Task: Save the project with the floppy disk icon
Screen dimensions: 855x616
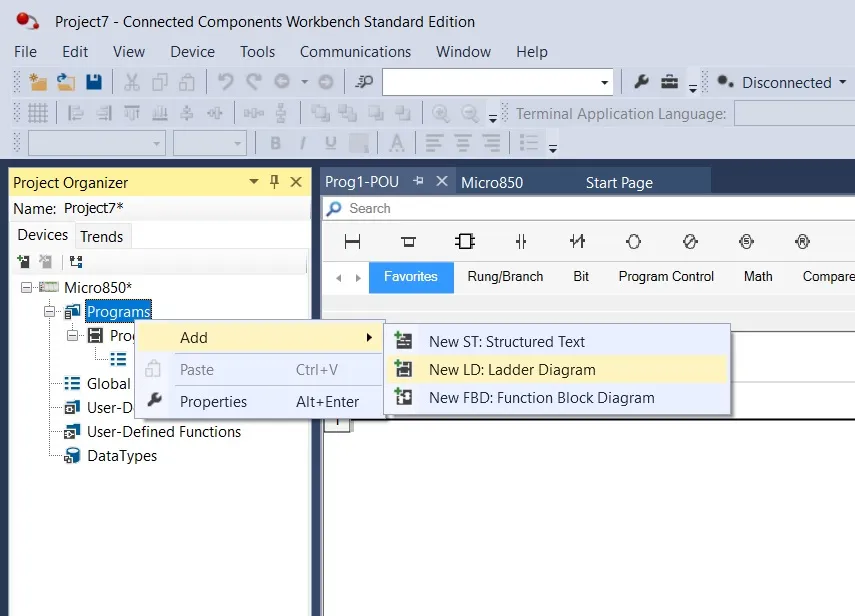Action: pyautogui.click(x=94, y=82)
